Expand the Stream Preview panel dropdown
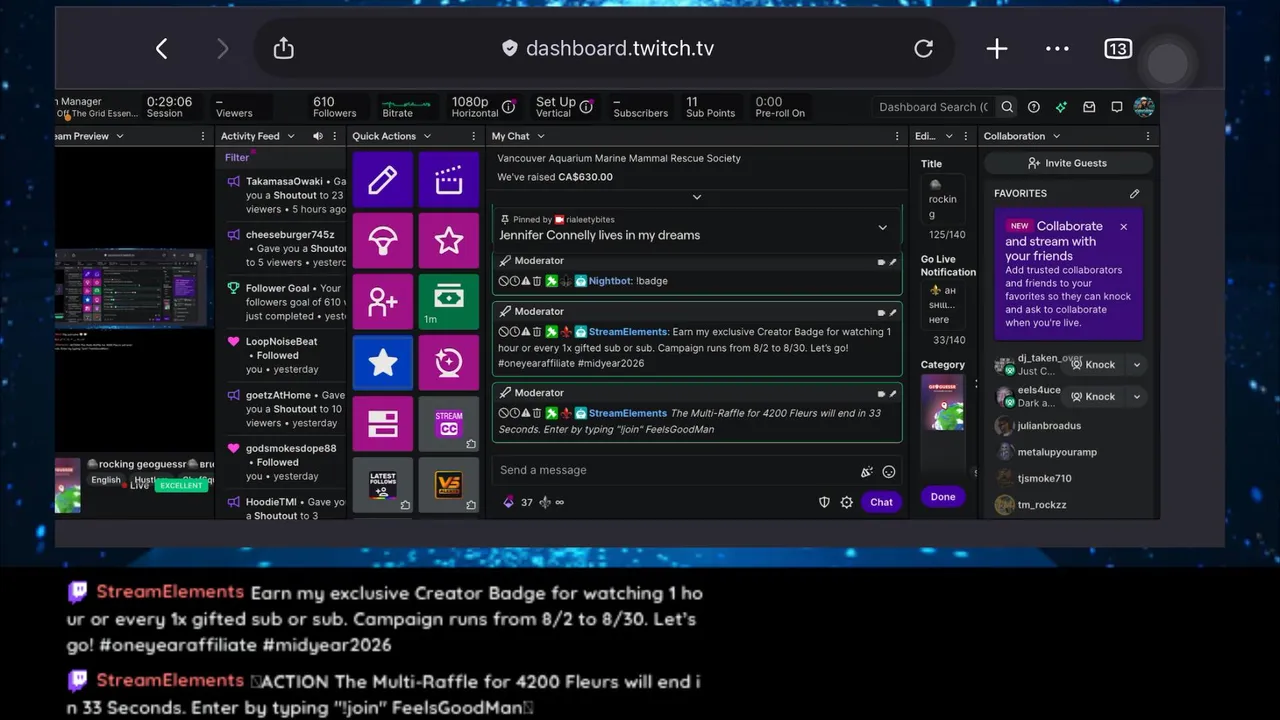1280x720 pixels. (119, 136)
